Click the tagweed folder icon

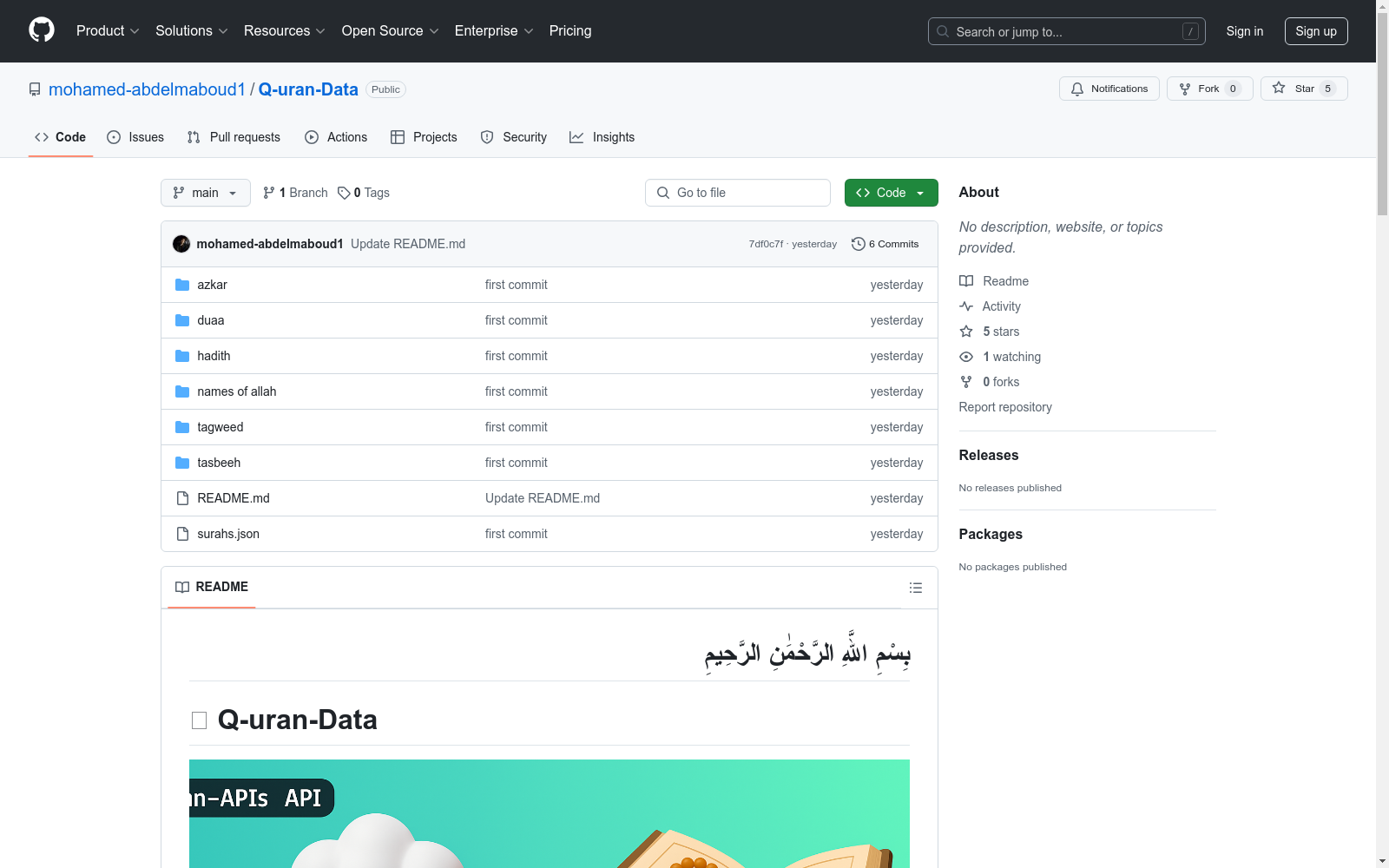[x=182, y=427]
